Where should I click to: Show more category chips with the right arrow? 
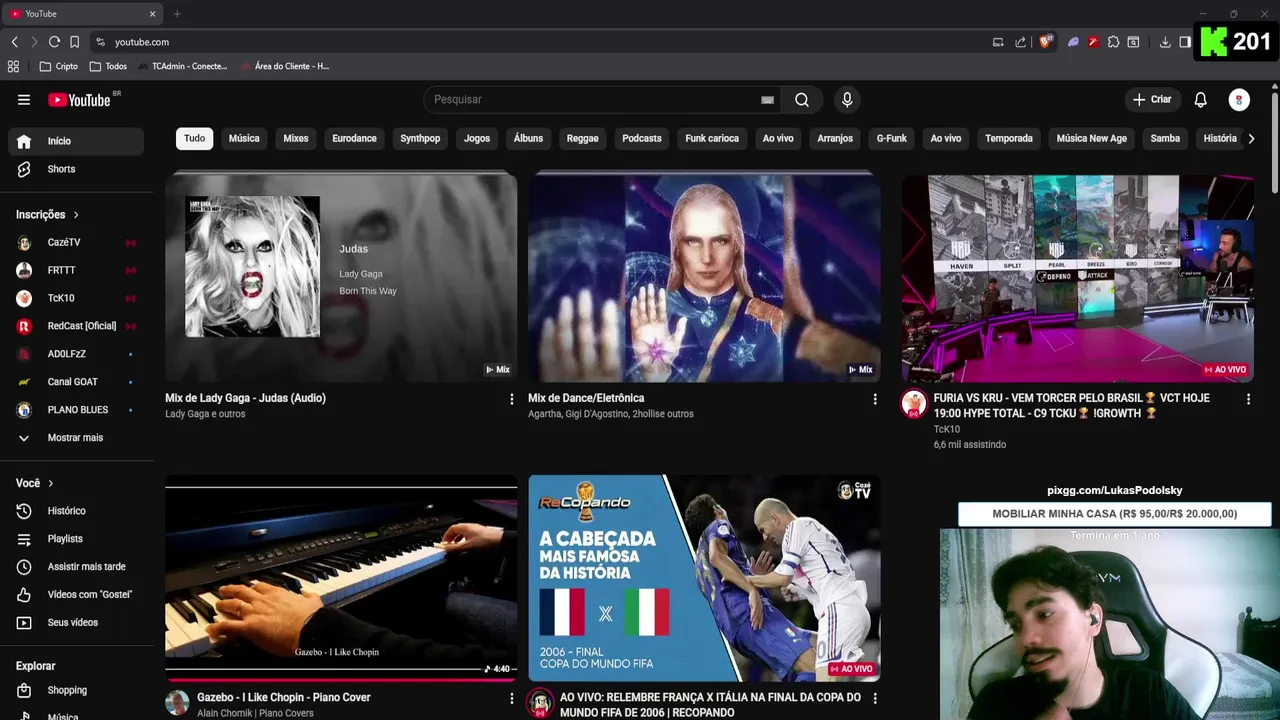pyautogui.click(x=1251, y=139)
